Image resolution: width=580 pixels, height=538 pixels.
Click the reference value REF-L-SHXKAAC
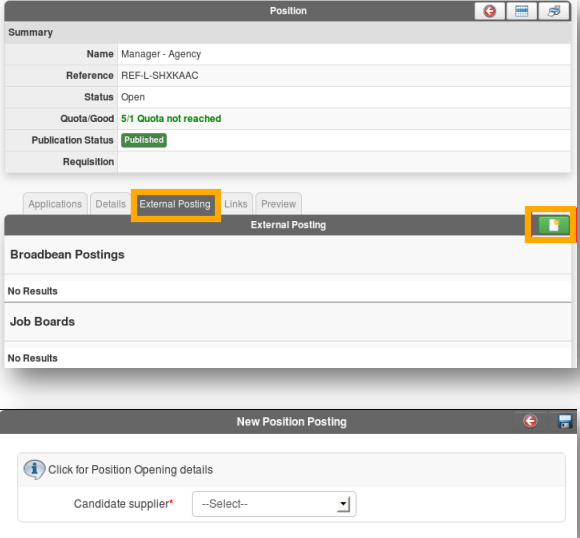coord(160,75)
